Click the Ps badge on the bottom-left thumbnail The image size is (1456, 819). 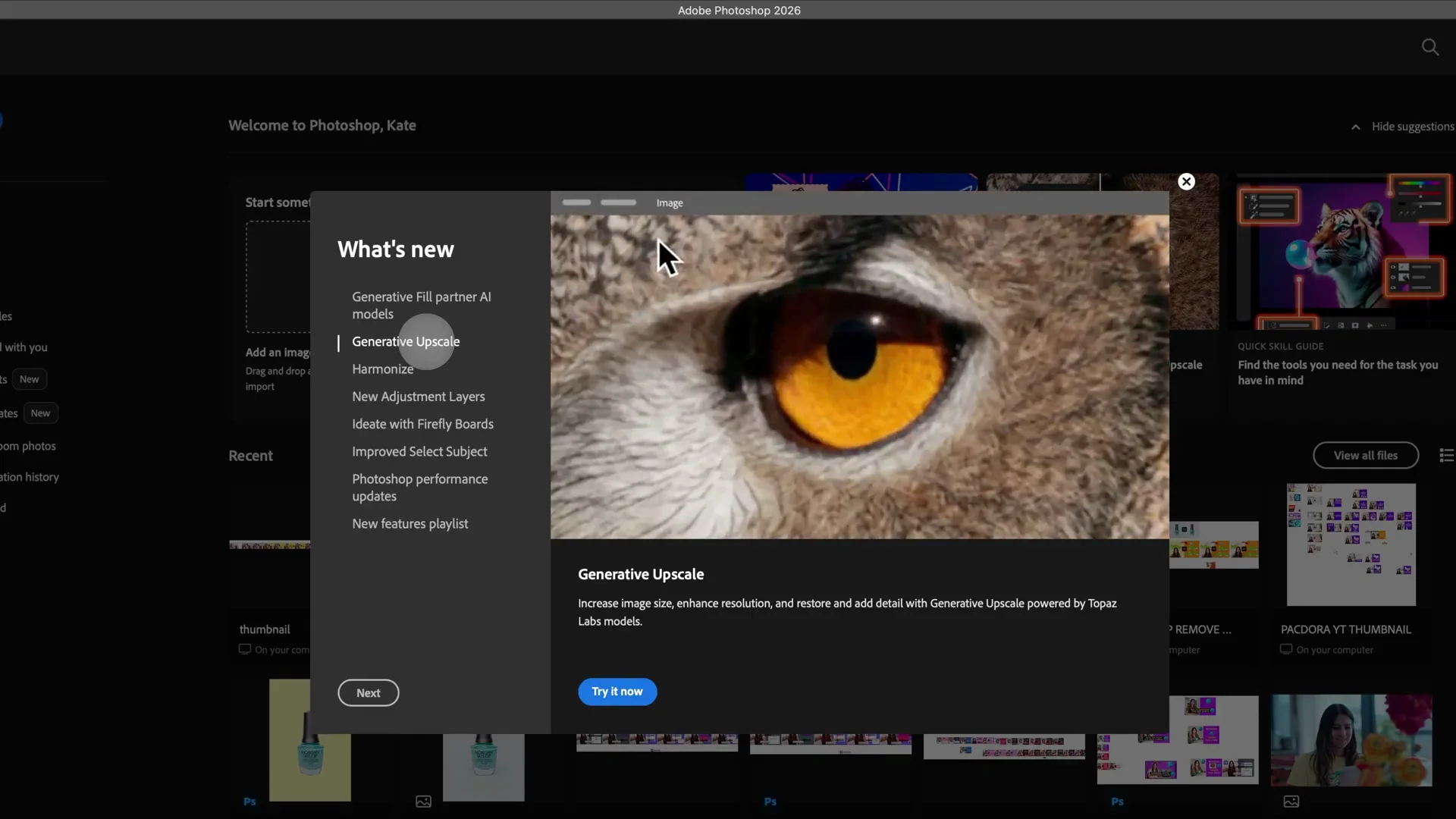[x=249, y=802]
